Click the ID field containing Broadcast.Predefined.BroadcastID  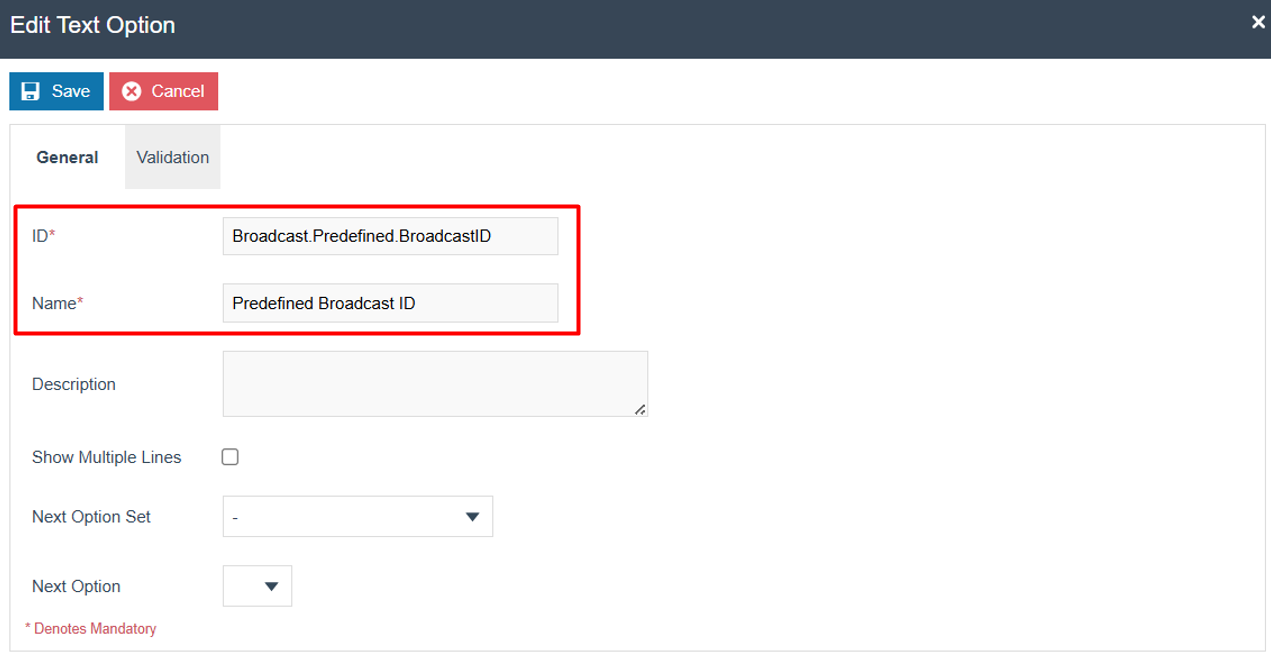(389, 236)
